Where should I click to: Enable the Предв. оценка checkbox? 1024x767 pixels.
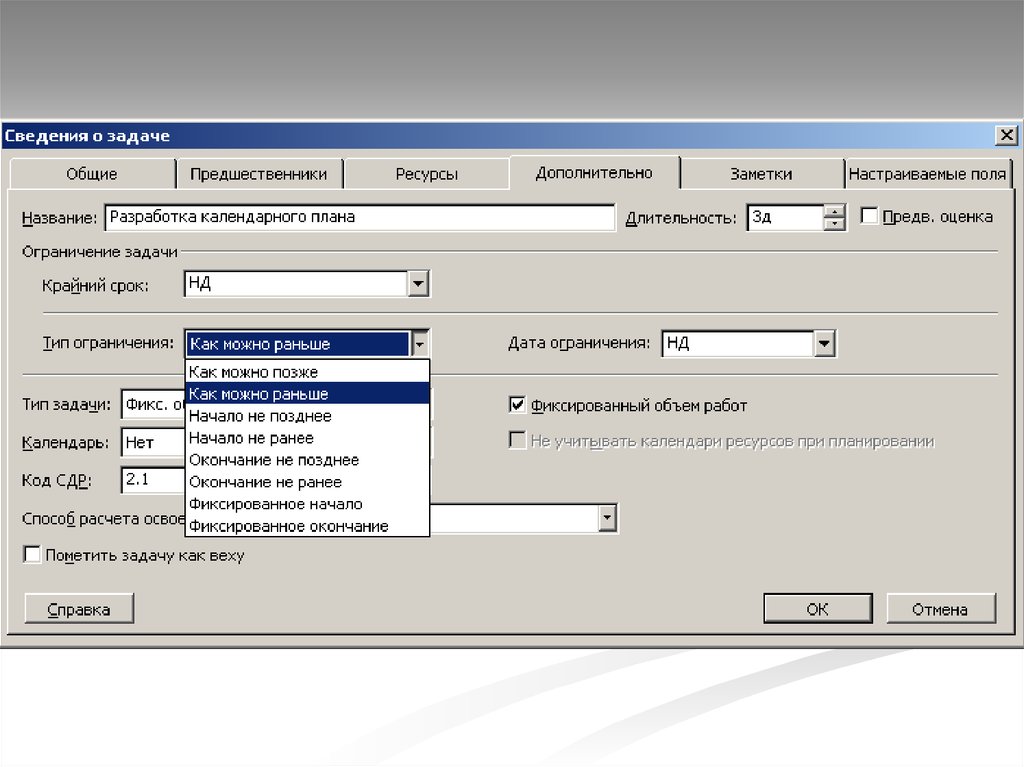tap(869, 216)
